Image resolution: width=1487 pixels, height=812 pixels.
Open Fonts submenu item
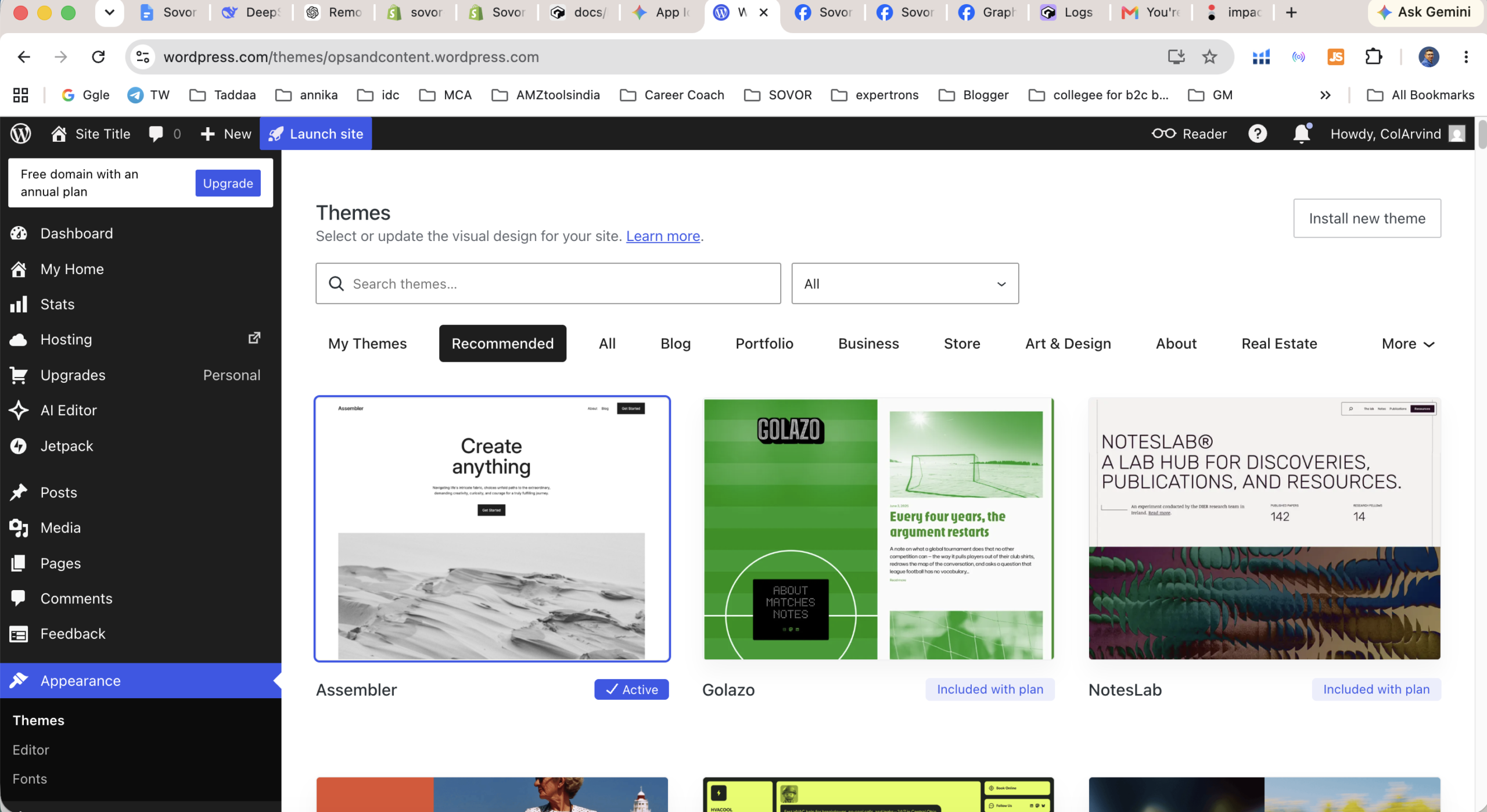(30, 779)
